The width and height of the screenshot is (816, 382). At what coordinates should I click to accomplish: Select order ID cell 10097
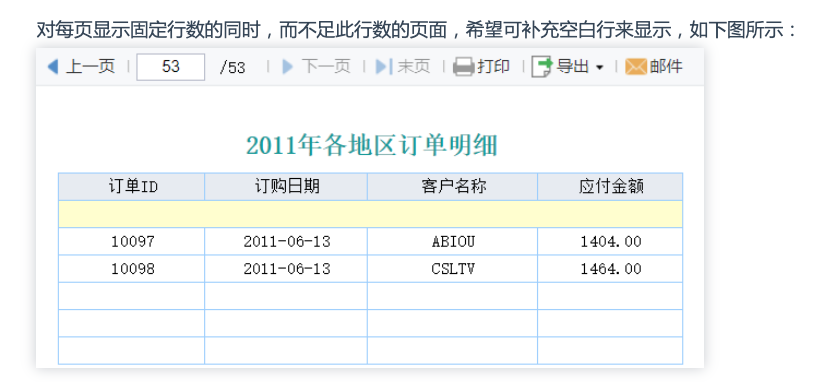click(x=131, y=241)
